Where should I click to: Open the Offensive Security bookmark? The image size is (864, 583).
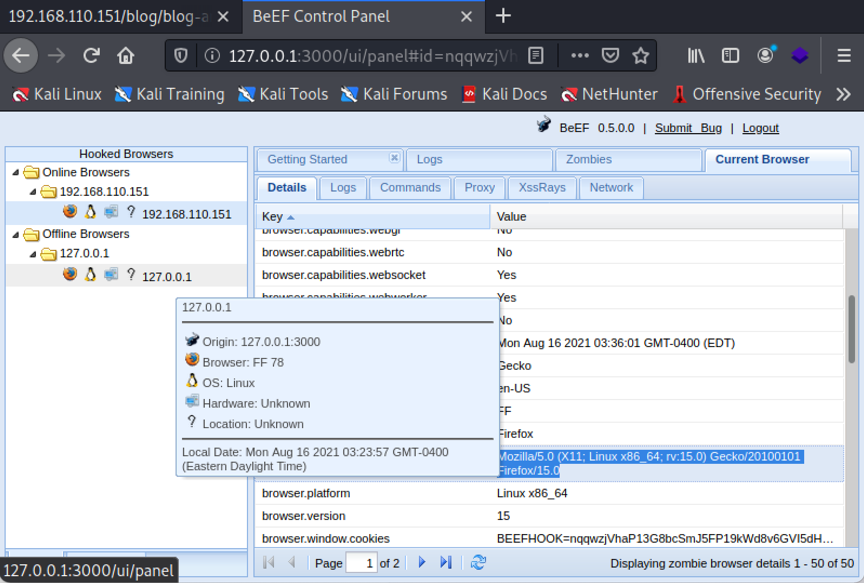pyautogui.click(x=747, y=94)
